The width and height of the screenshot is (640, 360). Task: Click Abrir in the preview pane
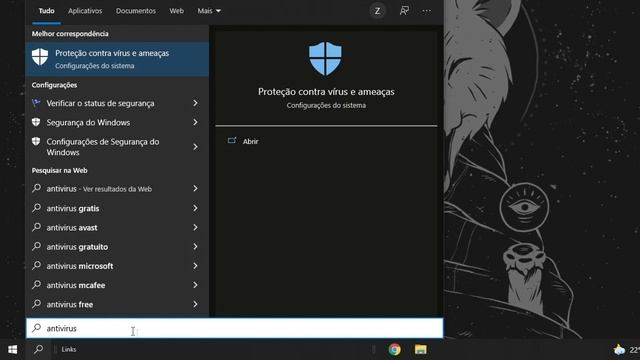coord(250,141)
